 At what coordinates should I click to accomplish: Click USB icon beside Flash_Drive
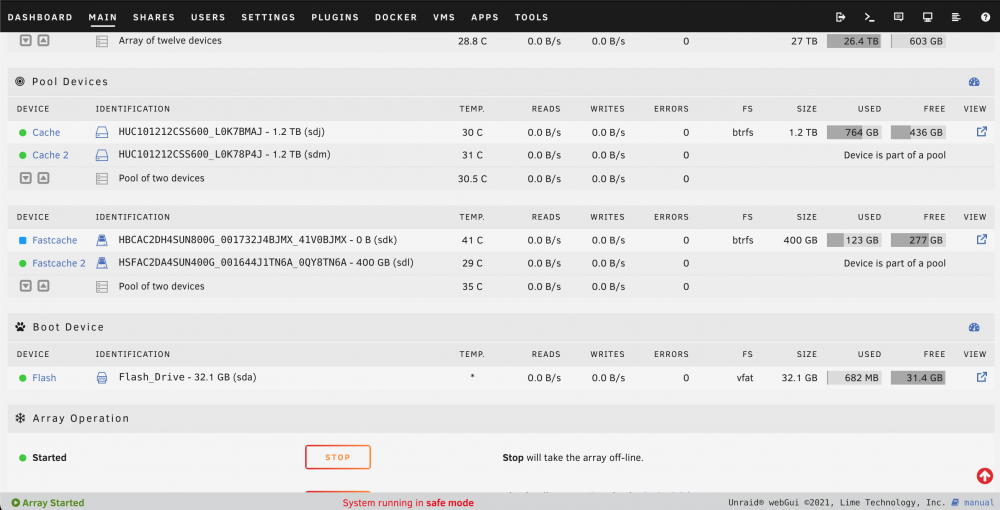coord(102,378)
